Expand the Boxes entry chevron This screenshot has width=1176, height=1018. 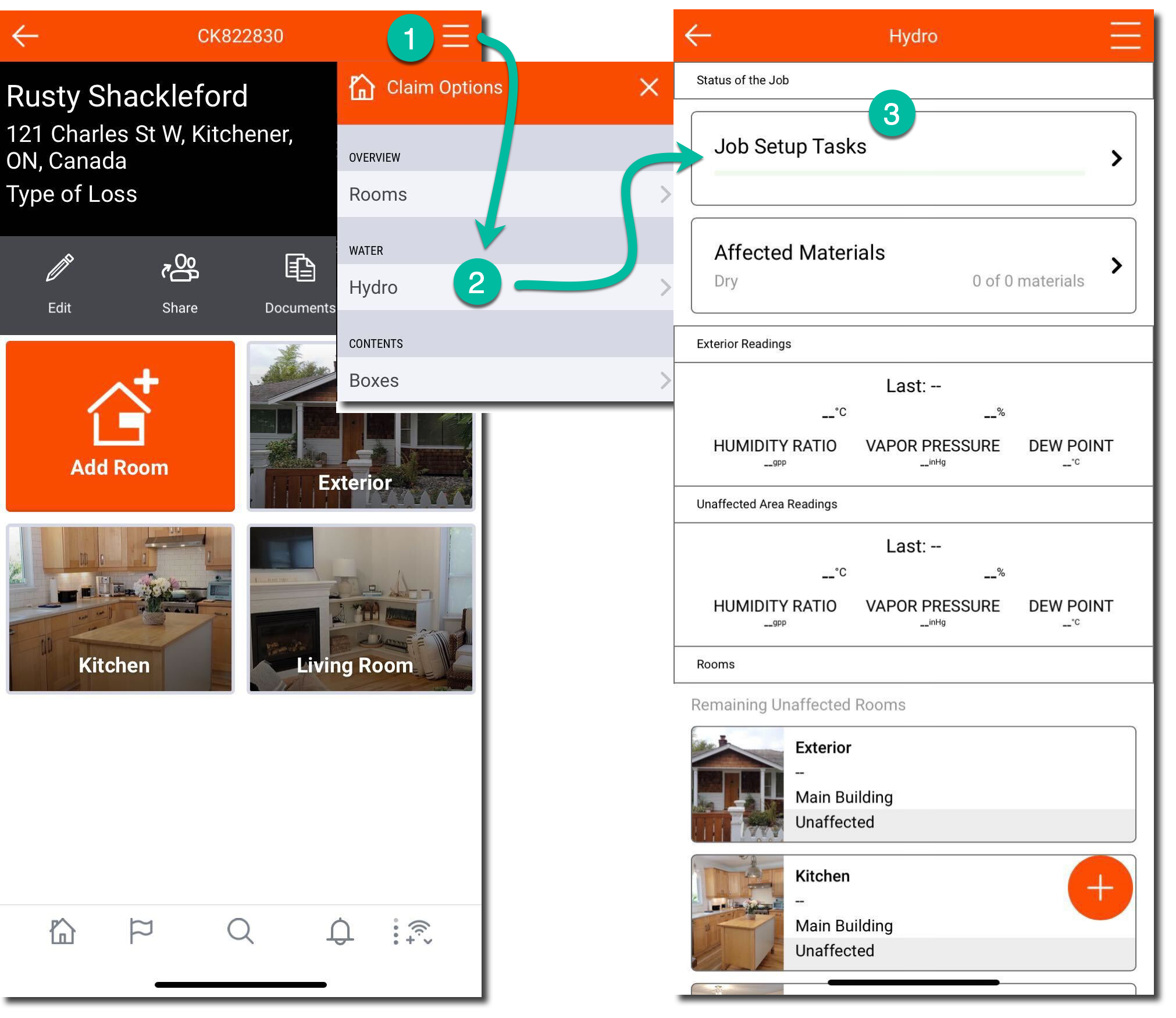coord(665,380)
